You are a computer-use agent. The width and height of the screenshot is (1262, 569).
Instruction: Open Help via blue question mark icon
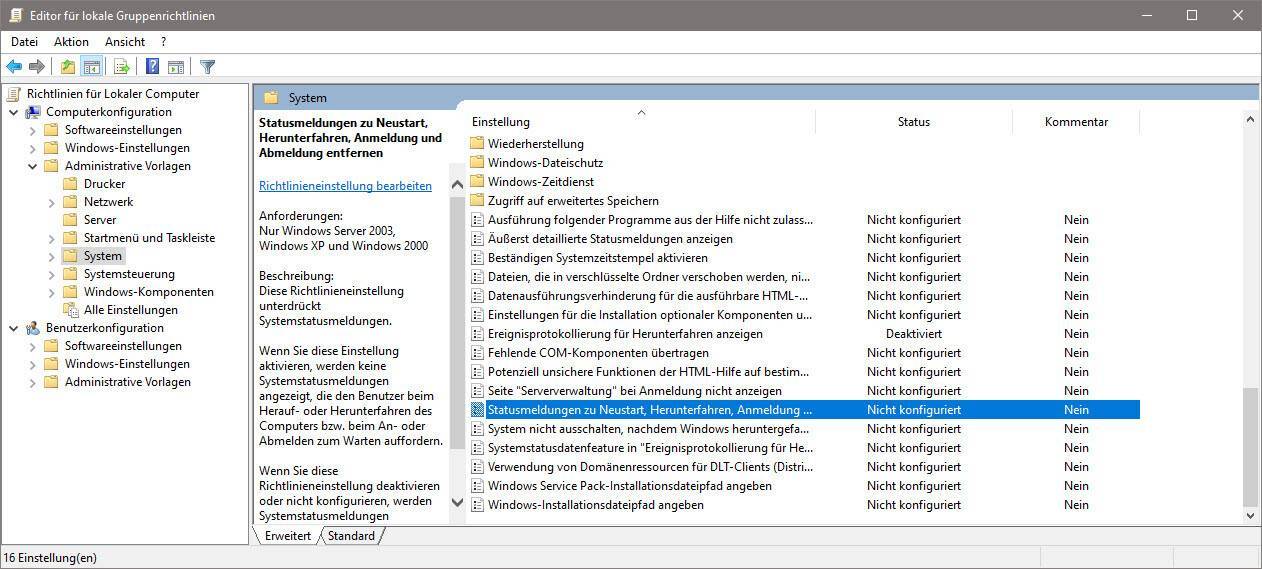(152, 67)
